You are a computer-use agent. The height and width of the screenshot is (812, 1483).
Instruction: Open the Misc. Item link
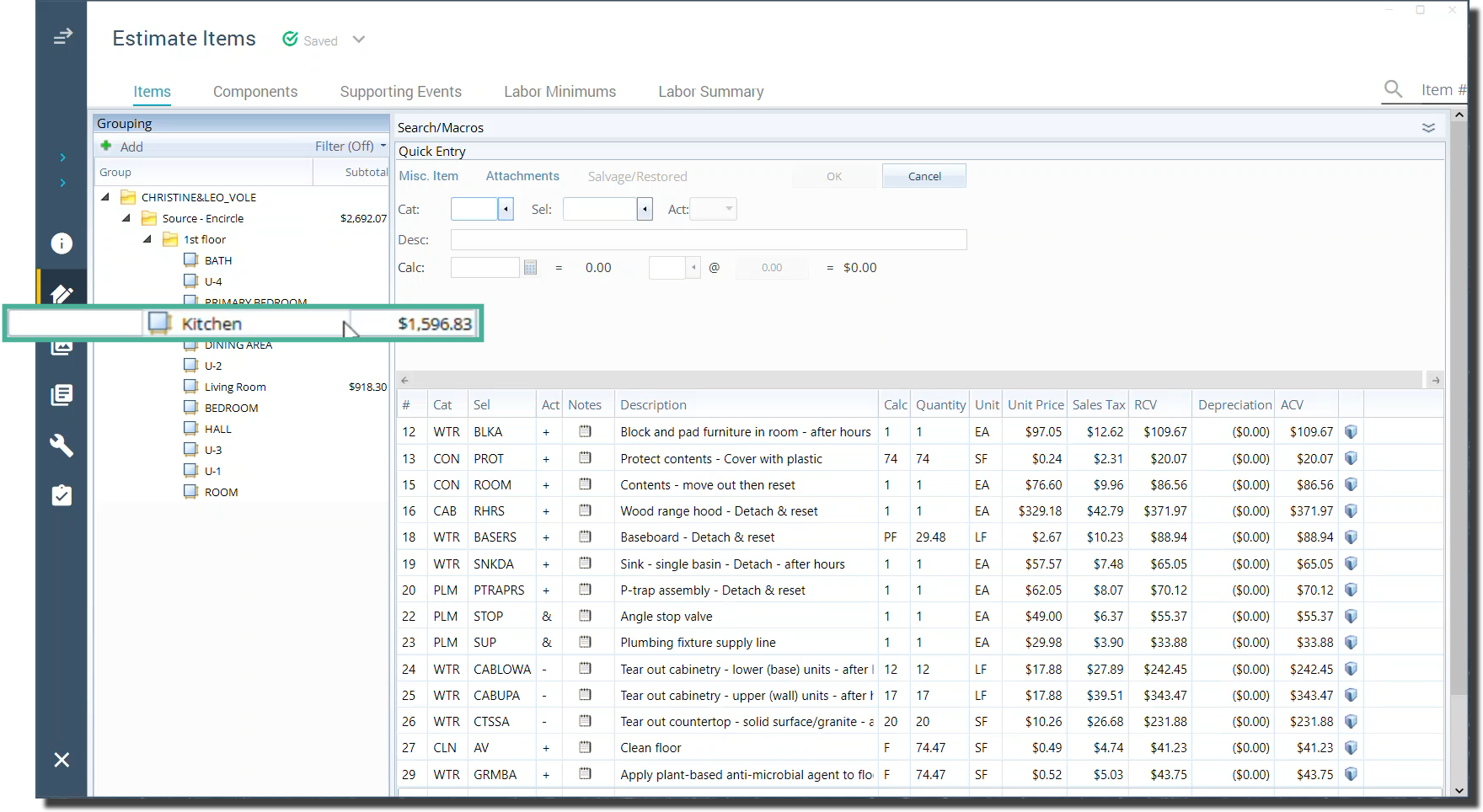click(429, 176)
